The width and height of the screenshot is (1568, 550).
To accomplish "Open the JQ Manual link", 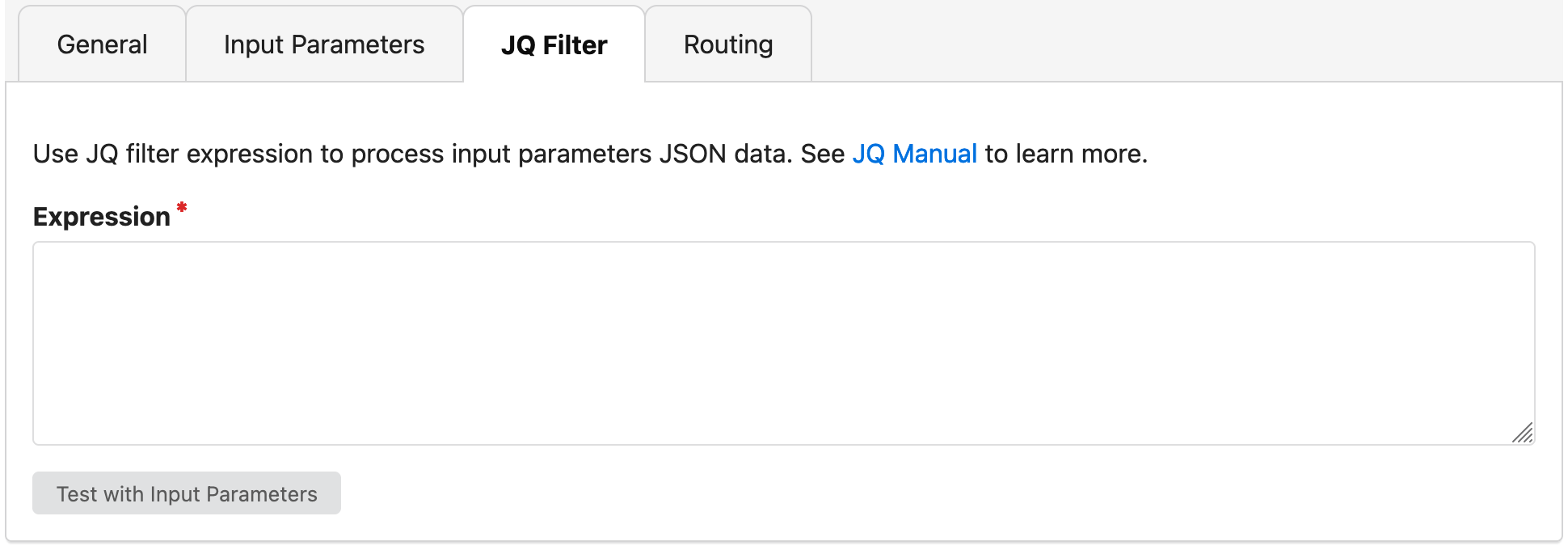I will (914, 154).
